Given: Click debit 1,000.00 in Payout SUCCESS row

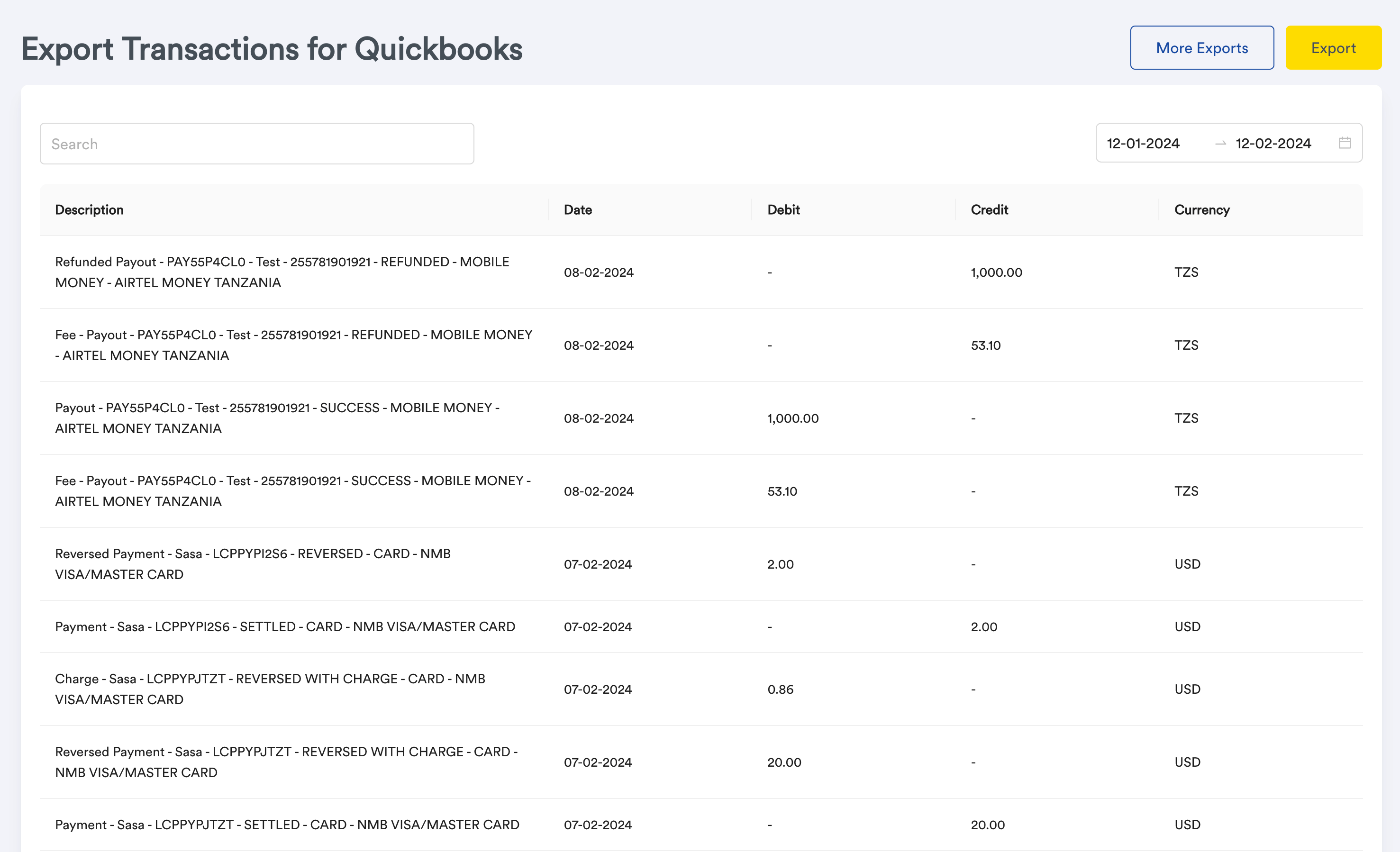Looking at the screenshot, I should (792, 418).
